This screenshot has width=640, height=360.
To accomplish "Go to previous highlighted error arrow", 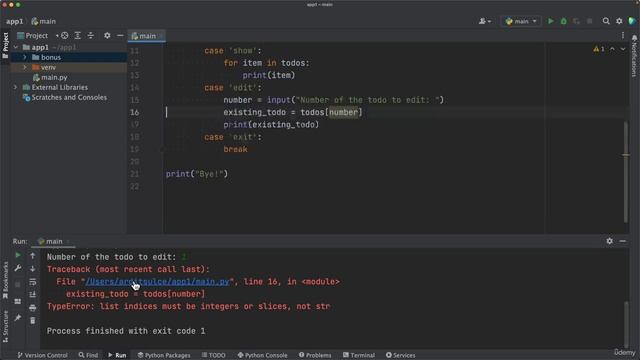I will click(612, 49).
